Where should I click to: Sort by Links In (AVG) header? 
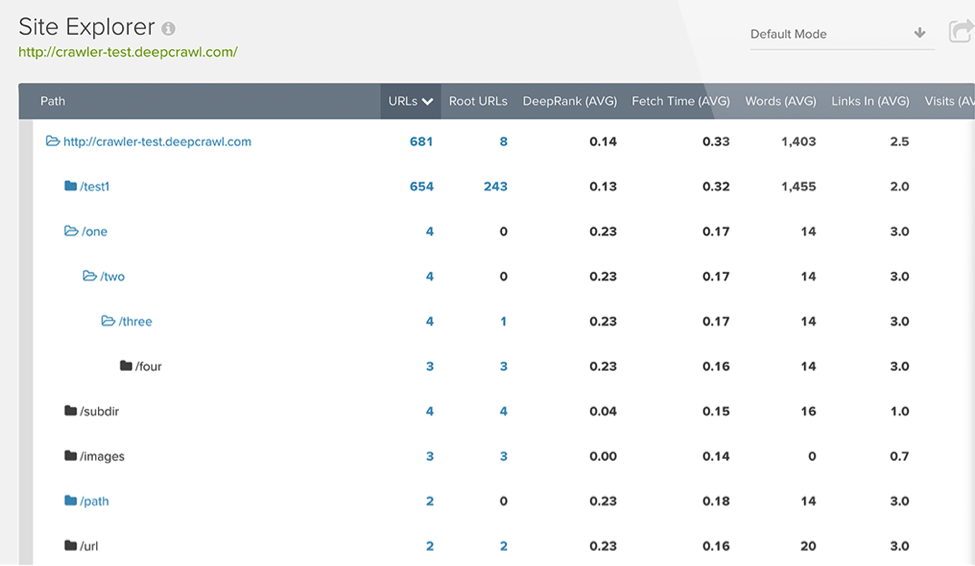(x=871, y=101)
